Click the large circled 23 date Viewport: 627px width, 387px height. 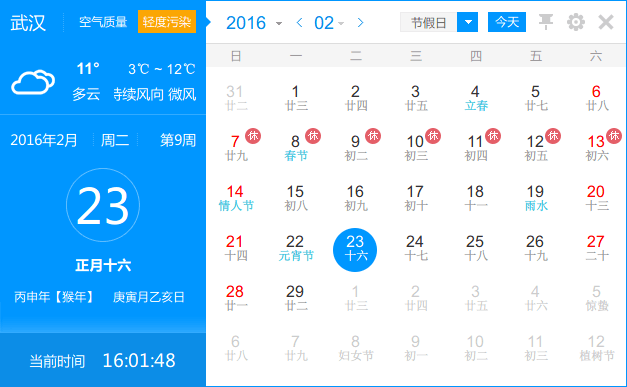point(103,205)
